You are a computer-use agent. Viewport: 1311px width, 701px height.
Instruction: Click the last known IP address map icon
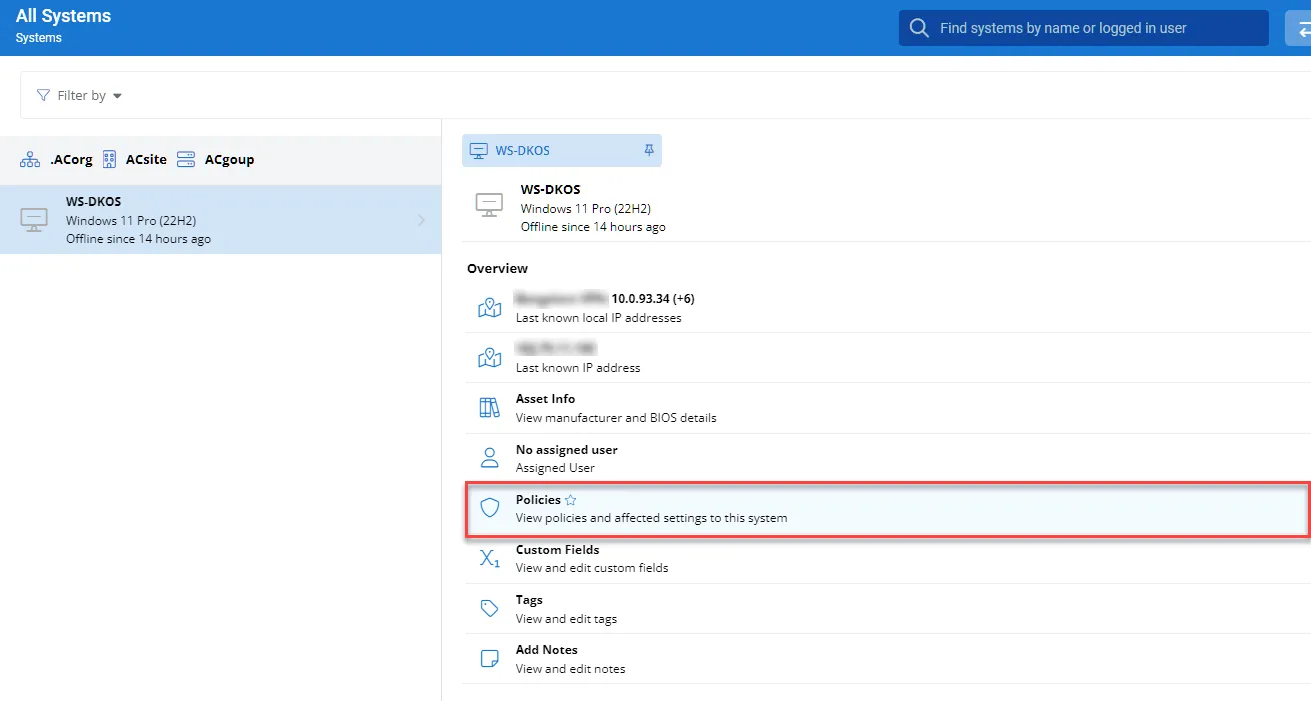click(489, 358)
